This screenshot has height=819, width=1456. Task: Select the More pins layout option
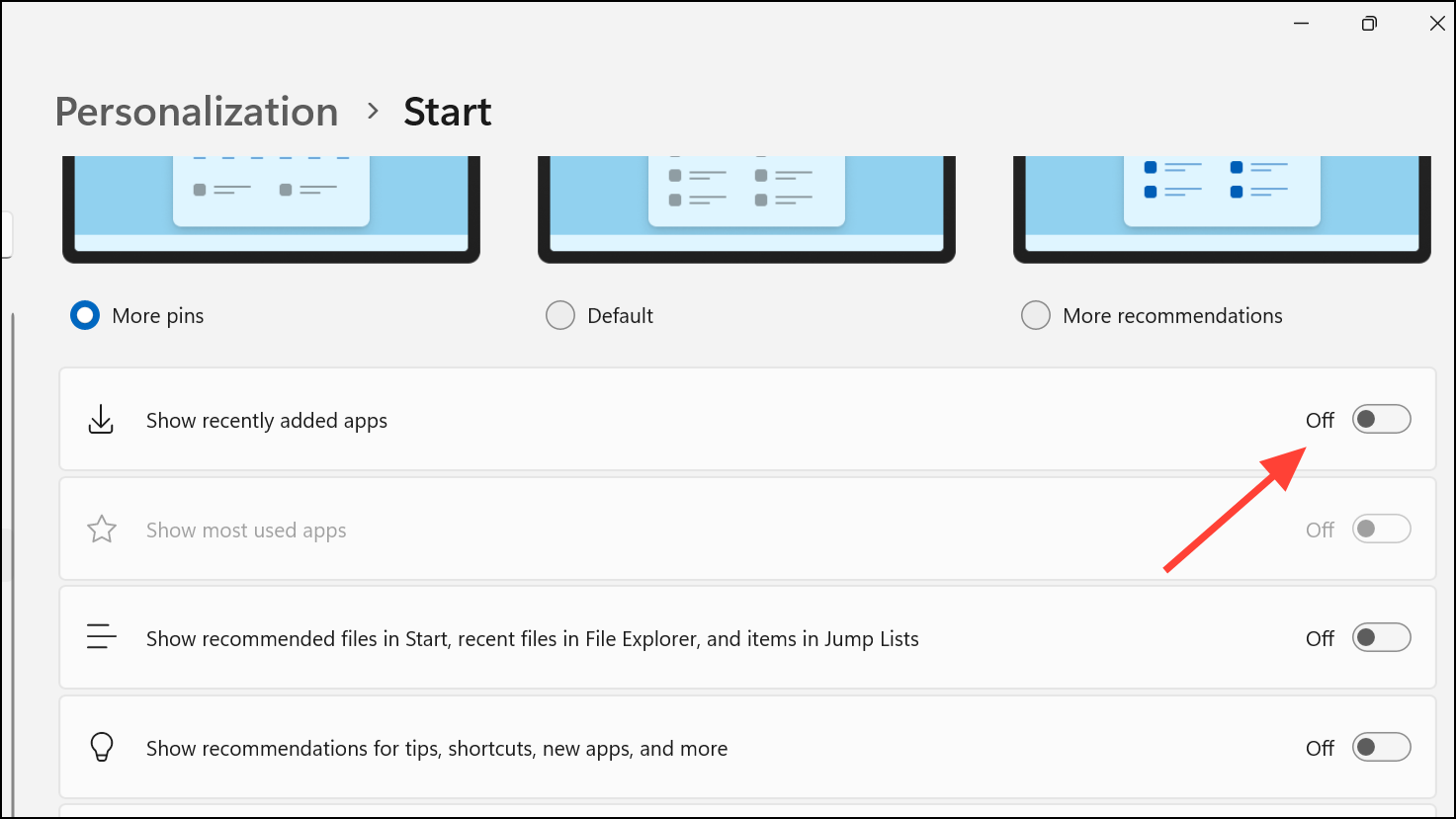pyautogui.click(x=85, y=316)
